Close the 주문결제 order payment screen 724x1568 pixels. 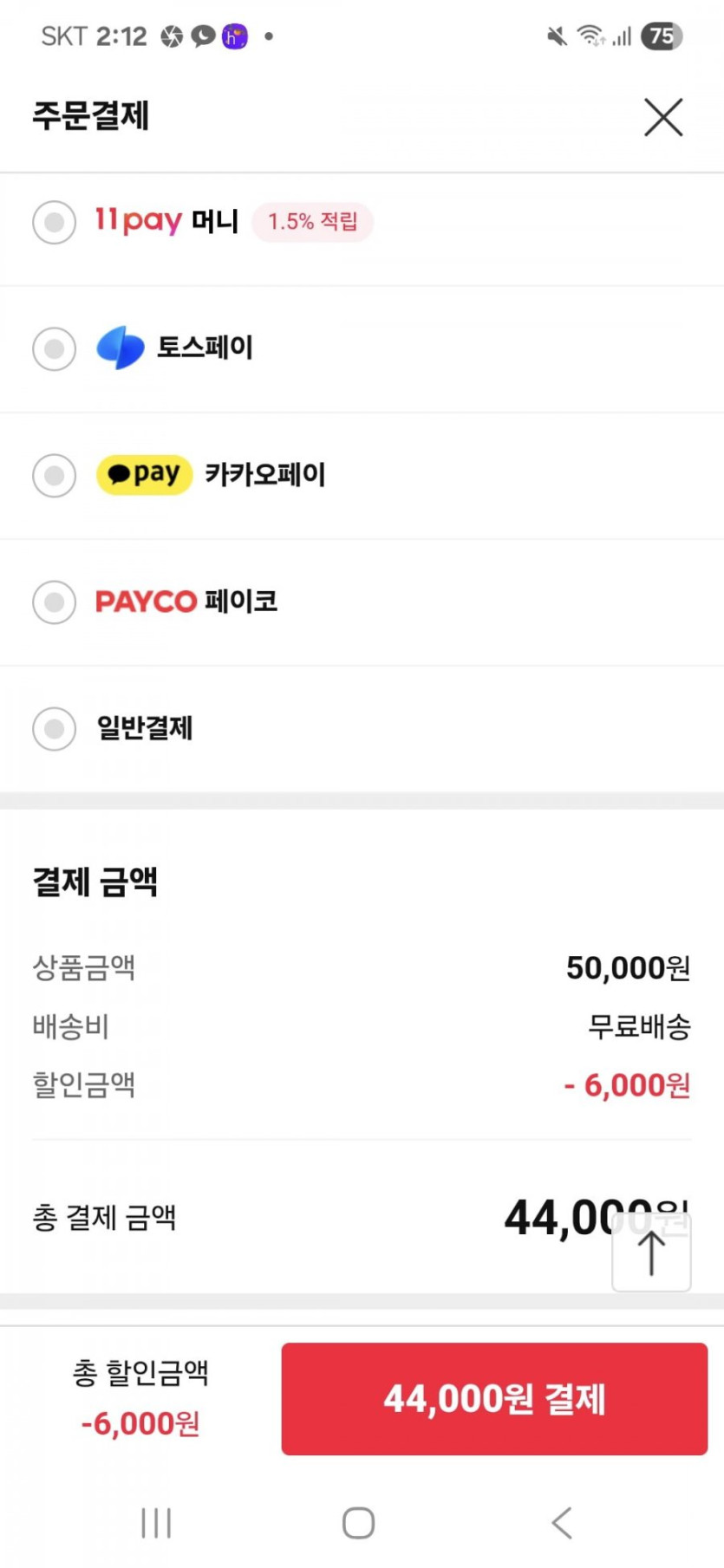tap(663, 117)
